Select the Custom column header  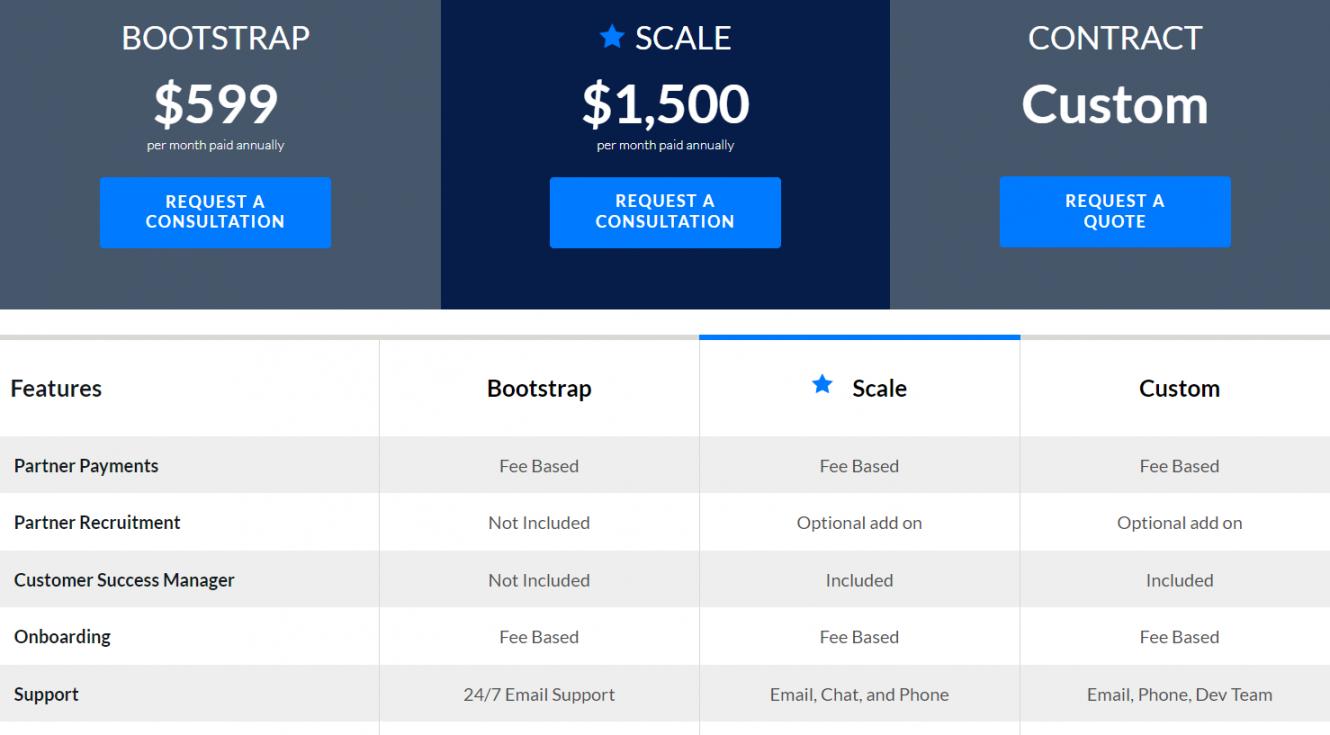1179,388
